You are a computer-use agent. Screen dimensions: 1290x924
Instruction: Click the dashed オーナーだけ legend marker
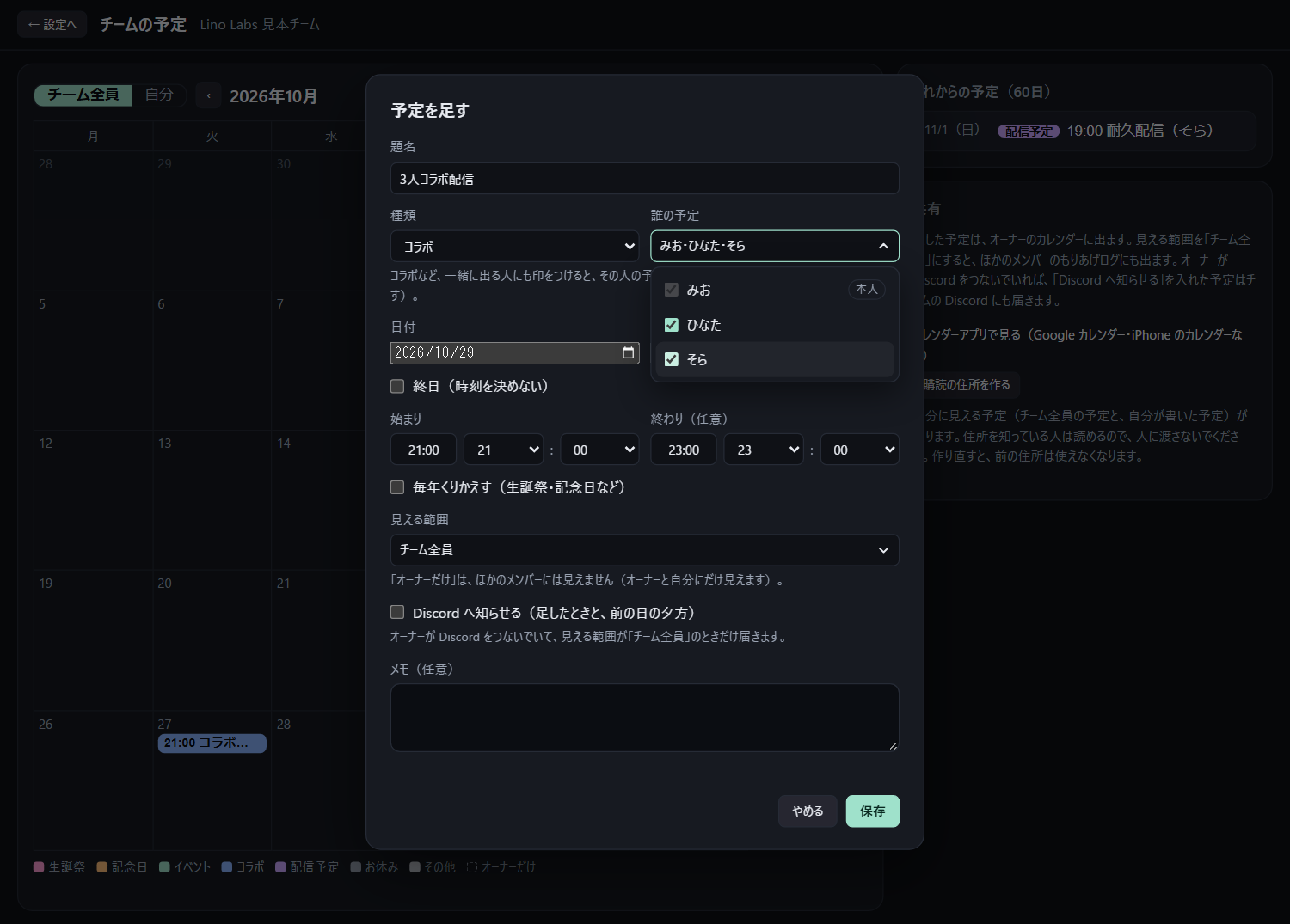[x=472, y=867]
